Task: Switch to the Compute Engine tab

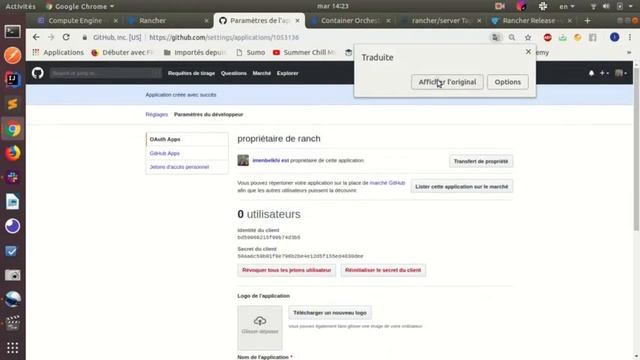Action: [x=75, y=20]
